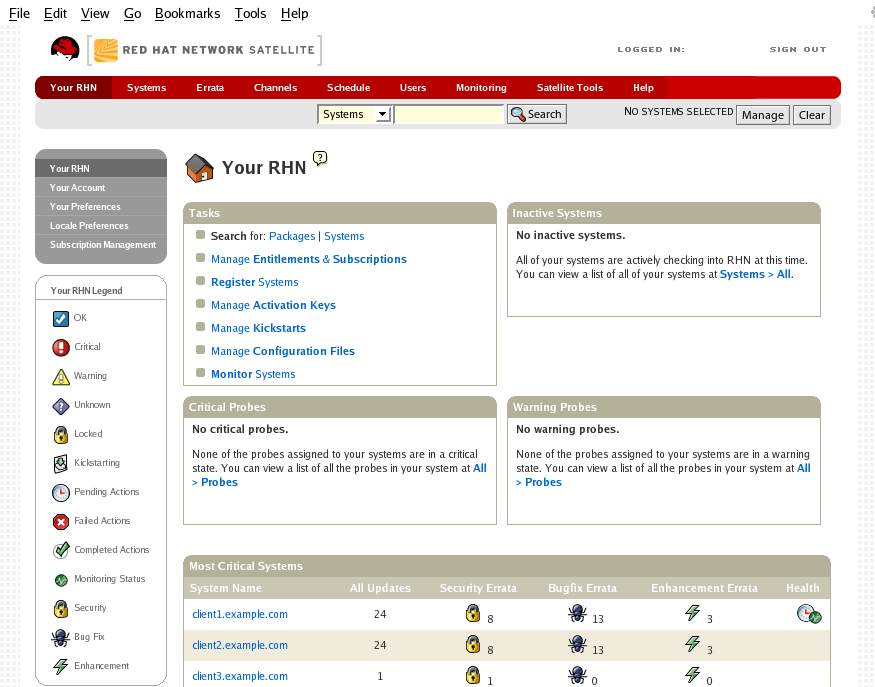
Task: Open Subscription Management in the sidebar
Action: [x=103, y=244]
